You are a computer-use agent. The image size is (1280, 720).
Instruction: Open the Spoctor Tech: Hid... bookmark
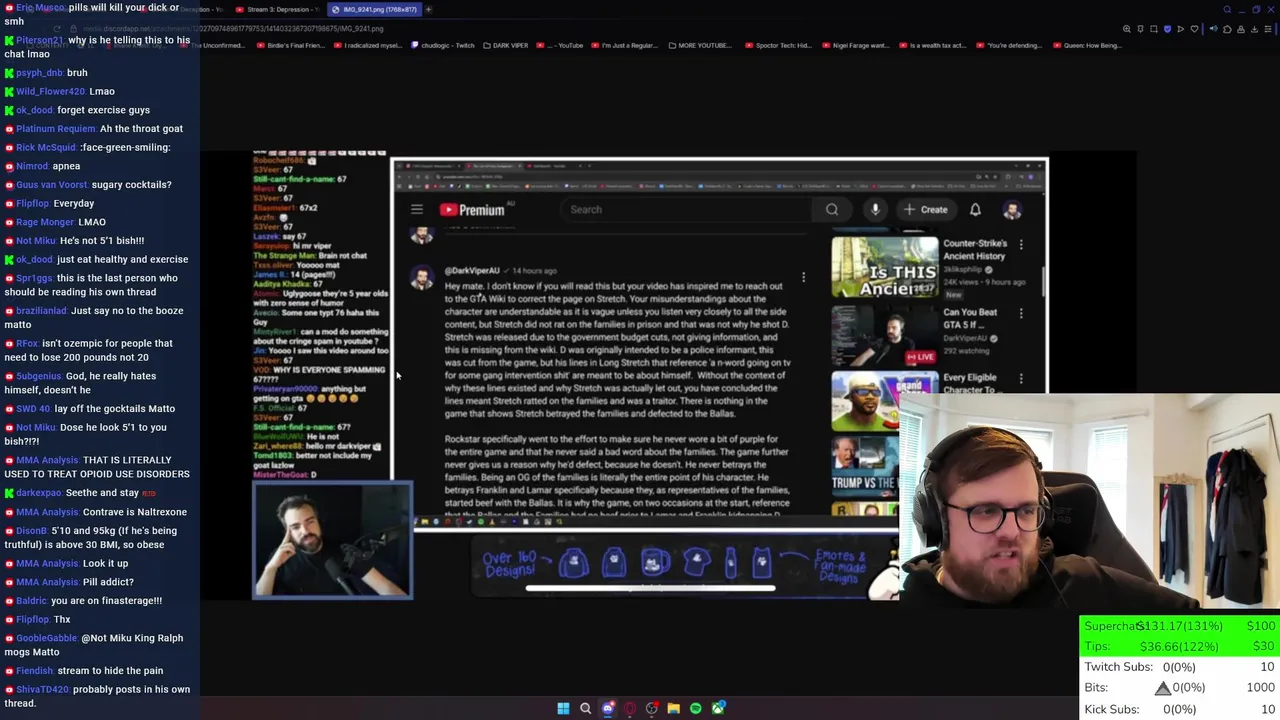click(777, 45)
